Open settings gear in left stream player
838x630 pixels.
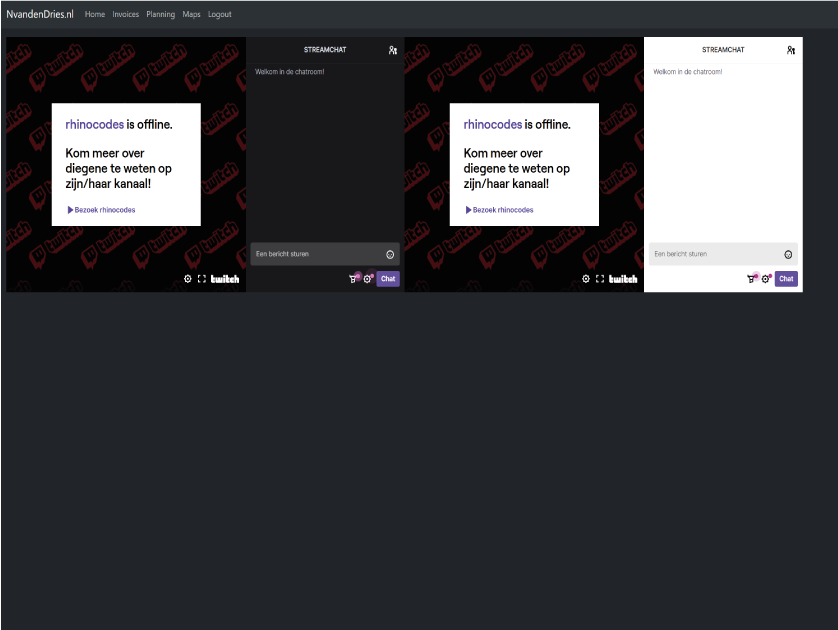[188, 279]
